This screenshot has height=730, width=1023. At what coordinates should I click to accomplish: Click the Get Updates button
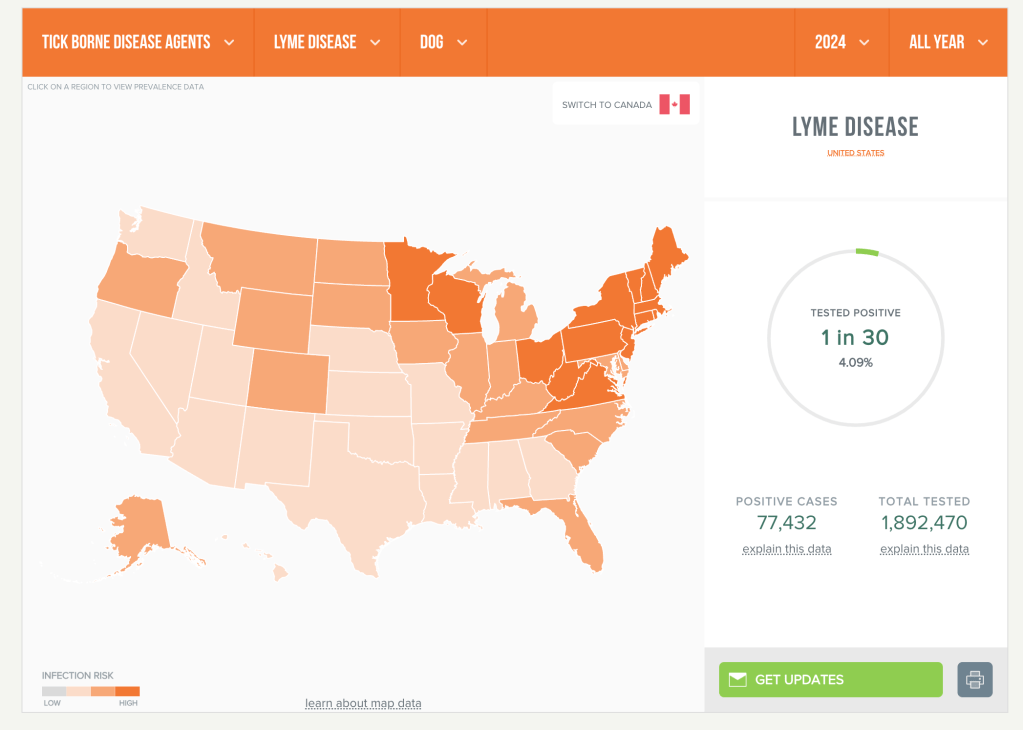click(x=830, y=679)
